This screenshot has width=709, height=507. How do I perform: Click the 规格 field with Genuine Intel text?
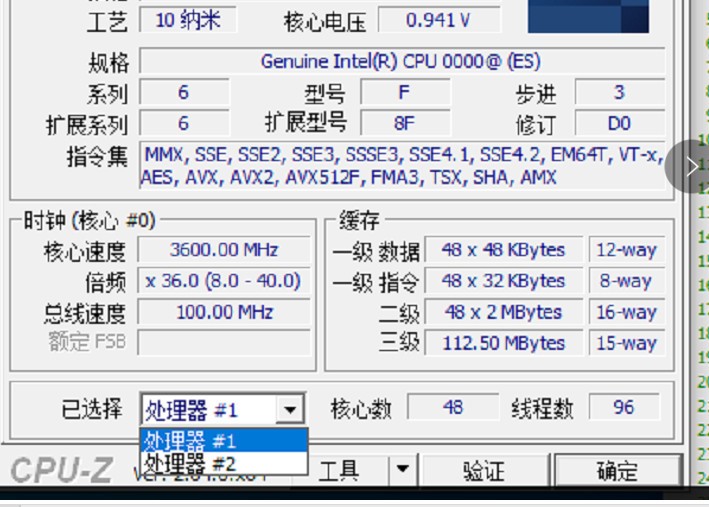[402, 61]
